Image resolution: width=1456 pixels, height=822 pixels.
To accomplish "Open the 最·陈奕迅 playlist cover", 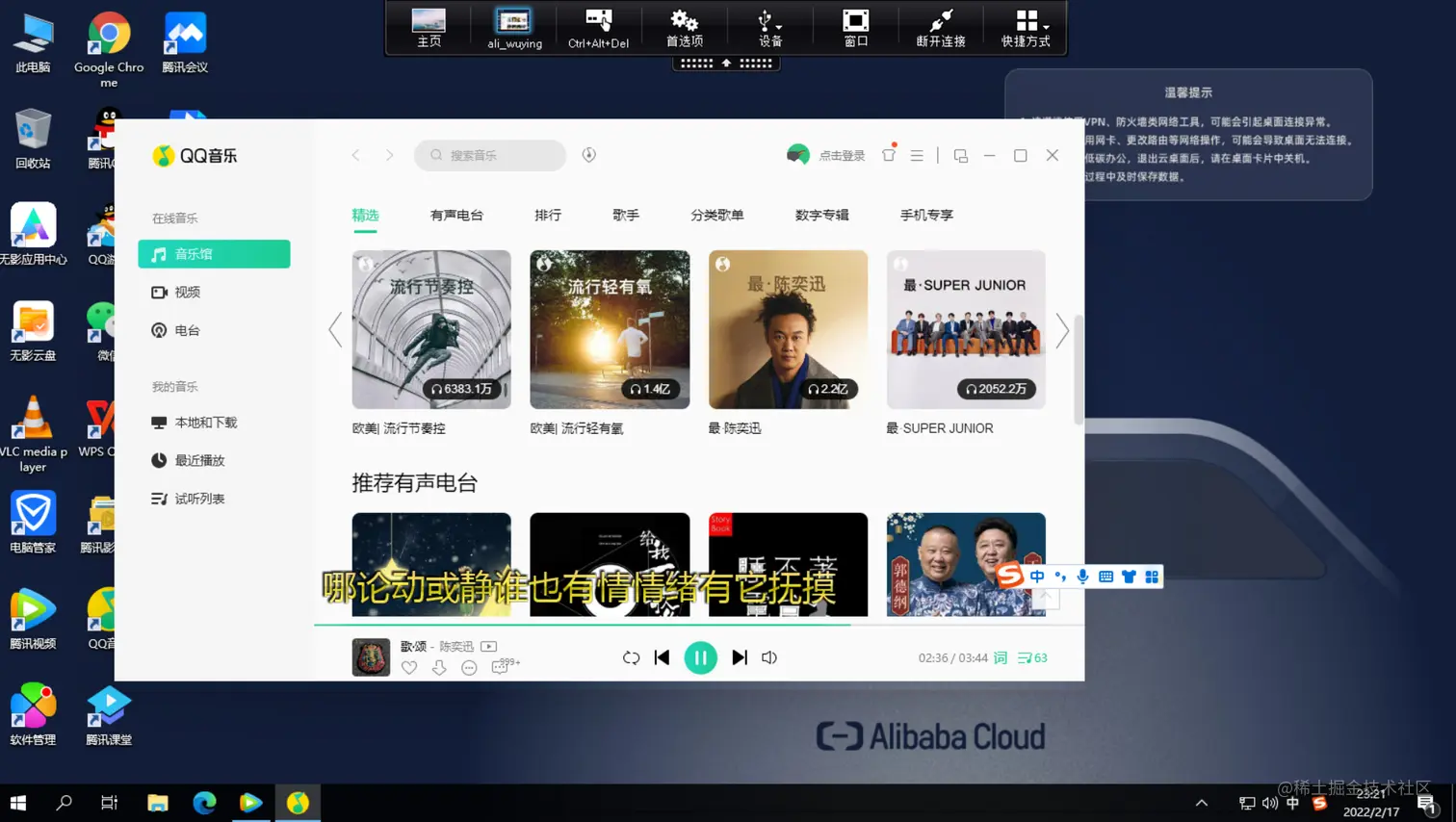I will tap(788, 329).
